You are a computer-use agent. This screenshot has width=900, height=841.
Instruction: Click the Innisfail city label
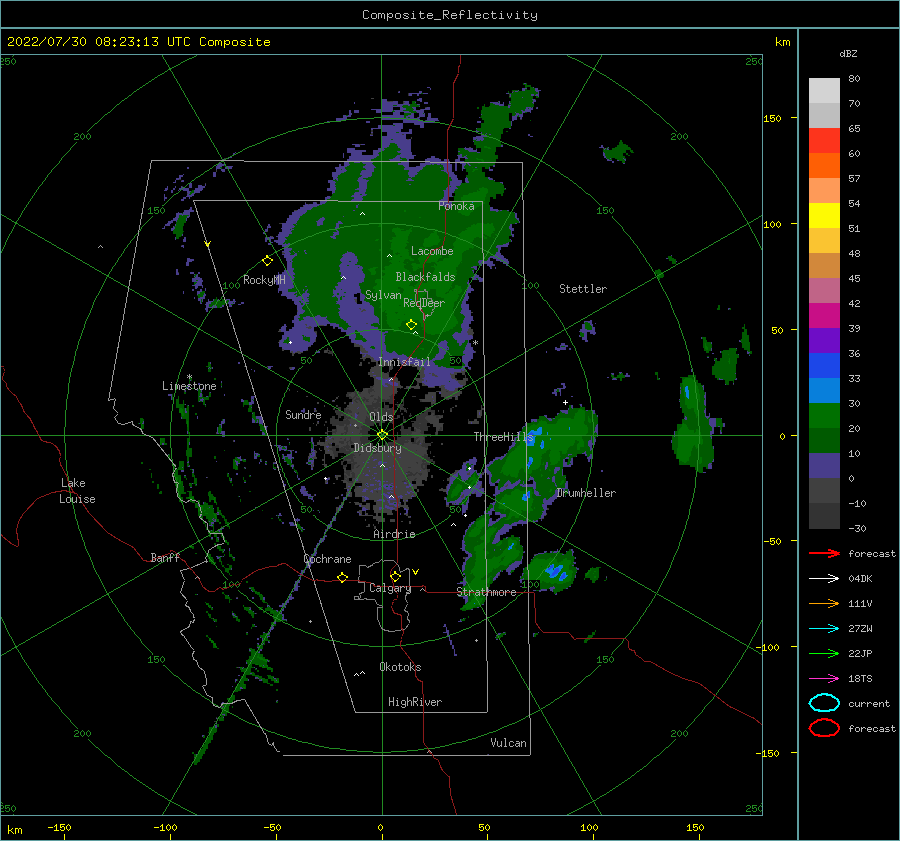[404, 362]
